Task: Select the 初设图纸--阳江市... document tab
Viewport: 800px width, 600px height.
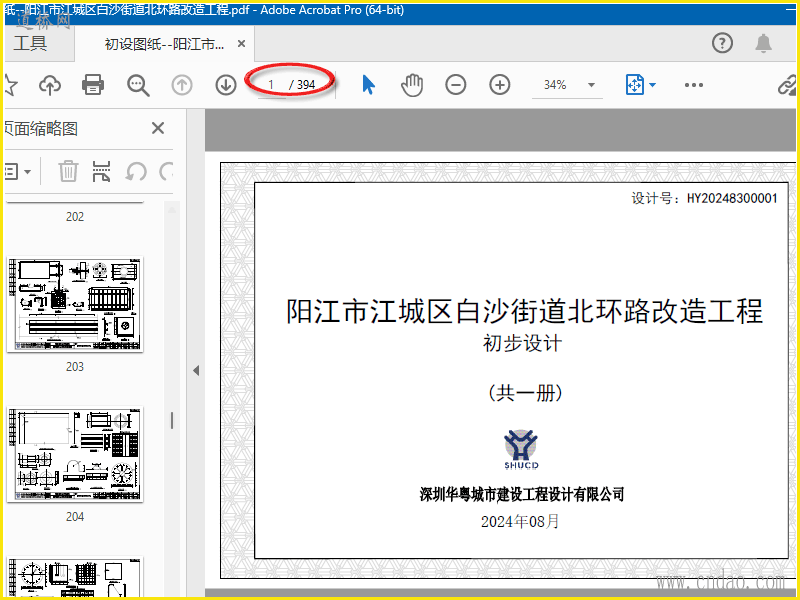Action: click(164, 44)
